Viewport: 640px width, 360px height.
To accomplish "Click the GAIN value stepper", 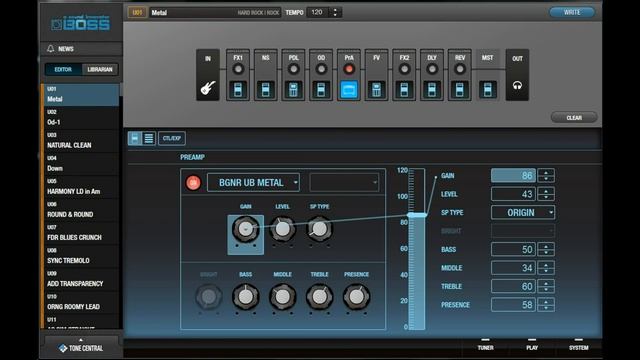I will [x=546, y=176].
